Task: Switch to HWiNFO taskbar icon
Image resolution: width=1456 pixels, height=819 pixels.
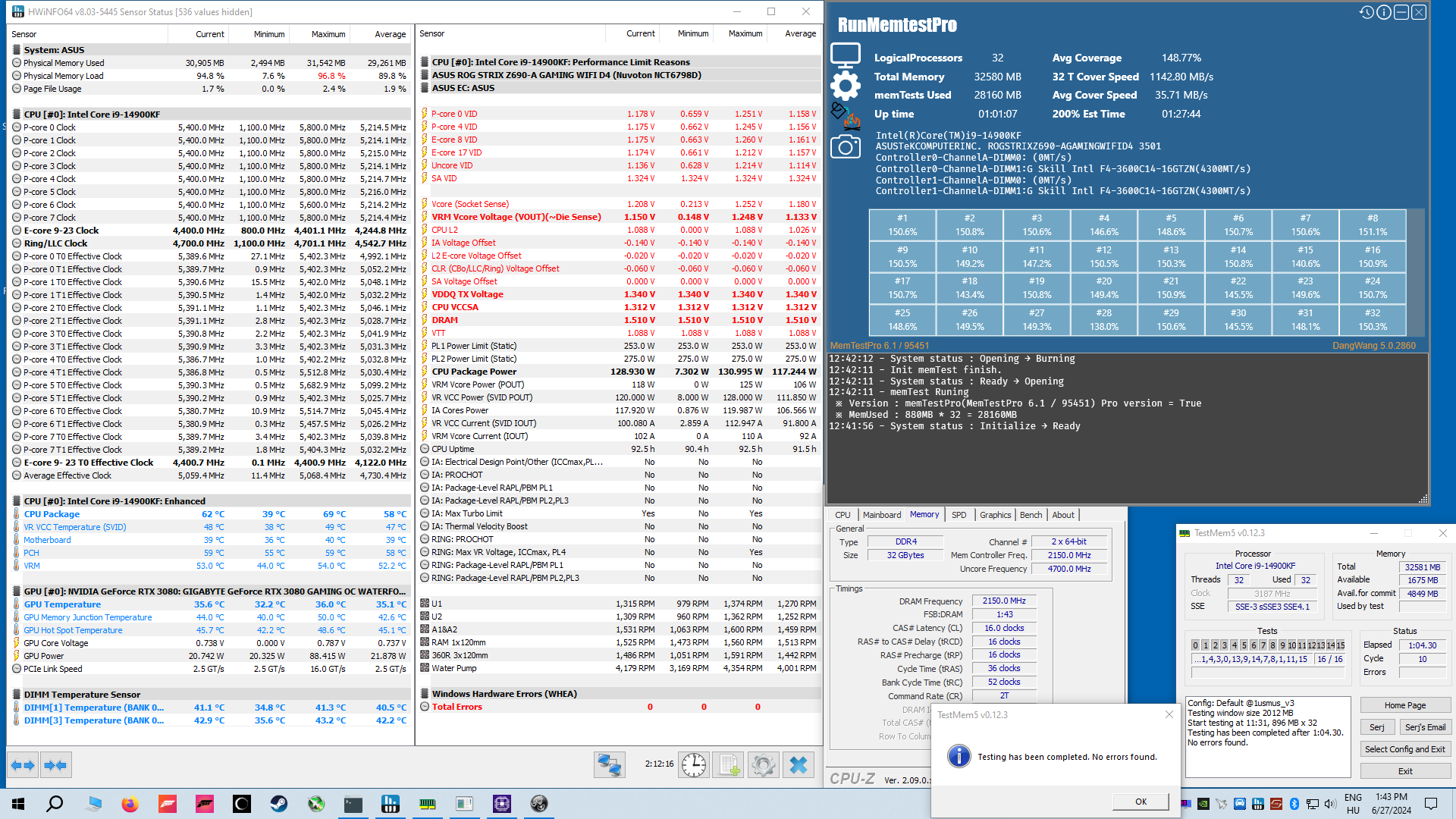Action: pyautogui.click(x=391, y=804)
